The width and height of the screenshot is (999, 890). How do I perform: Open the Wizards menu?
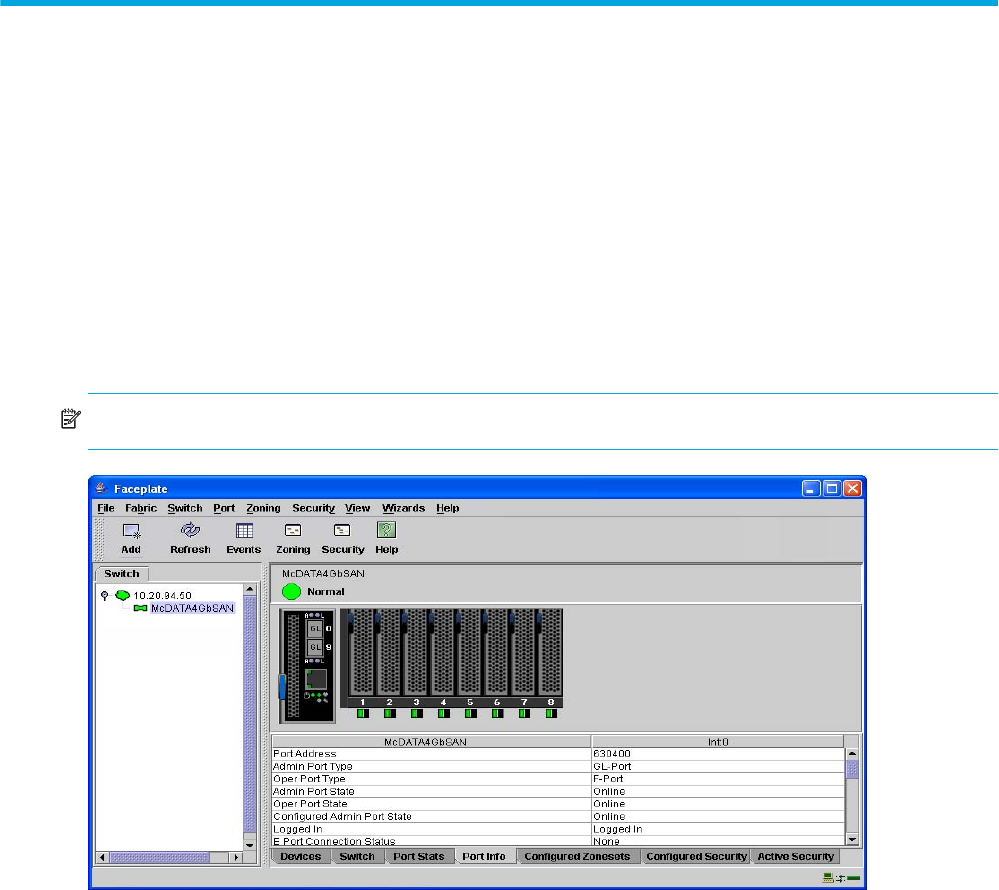pos(403,508)
